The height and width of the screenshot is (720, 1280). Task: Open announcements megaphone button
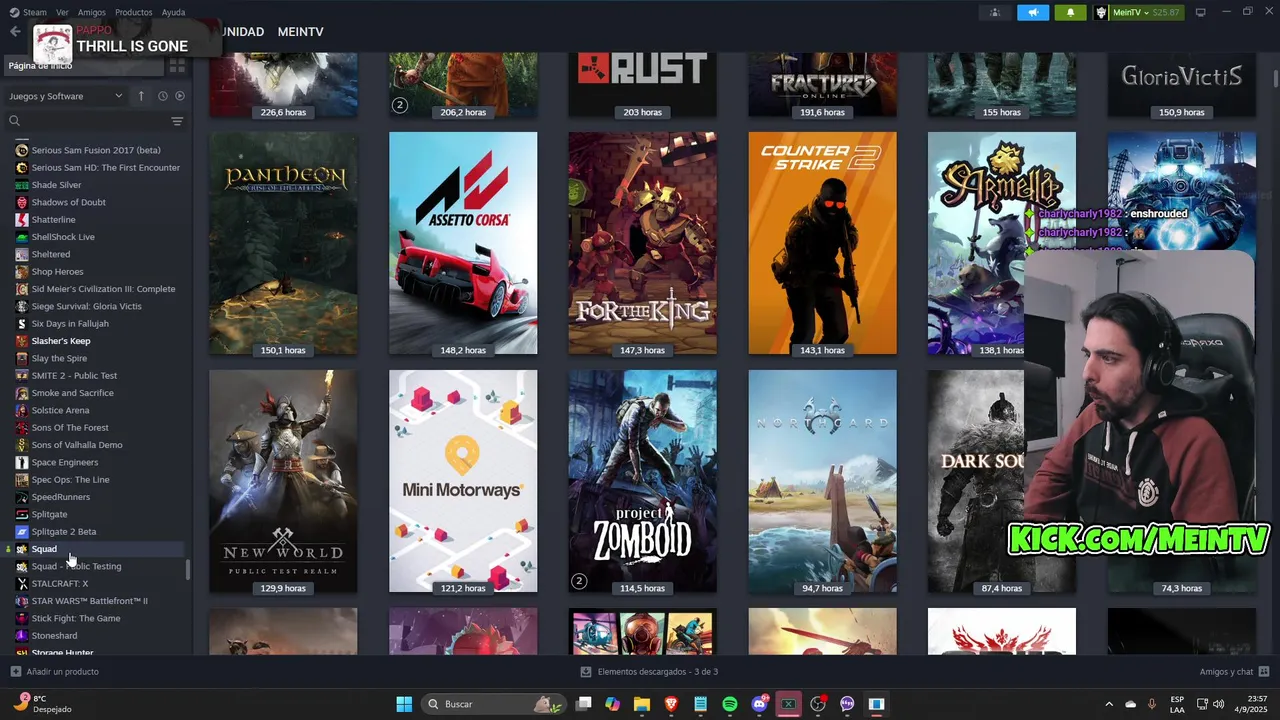point(1033,12)
